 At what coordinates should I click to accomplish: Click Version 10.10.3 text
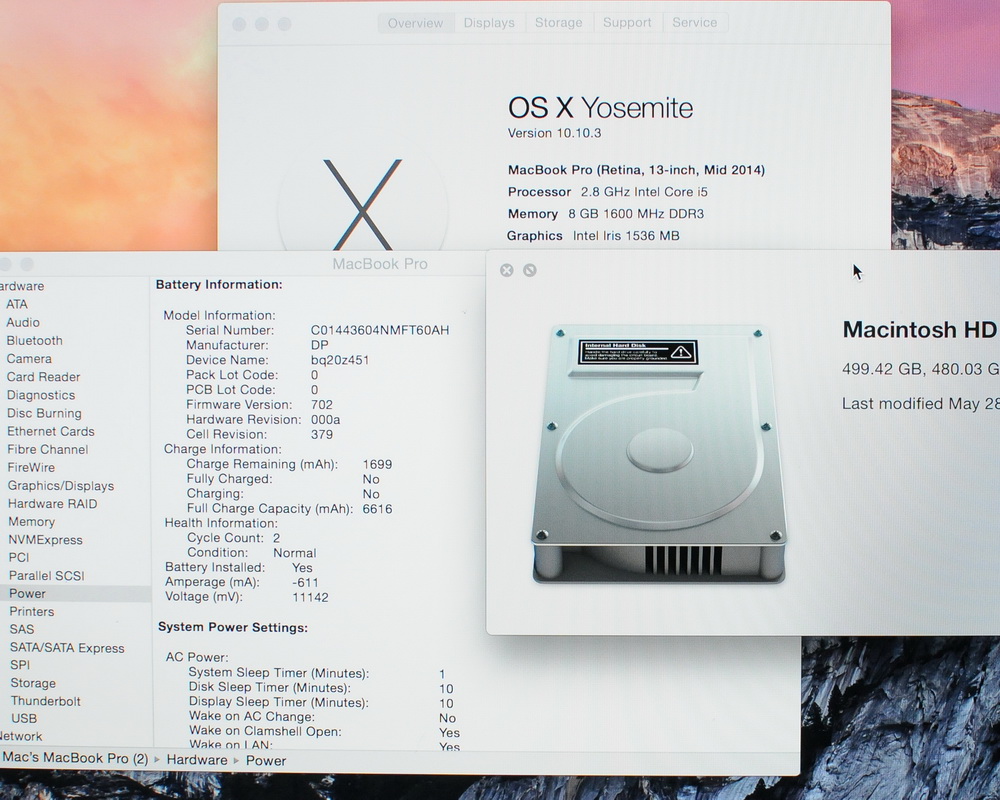(x=554, y=133)
